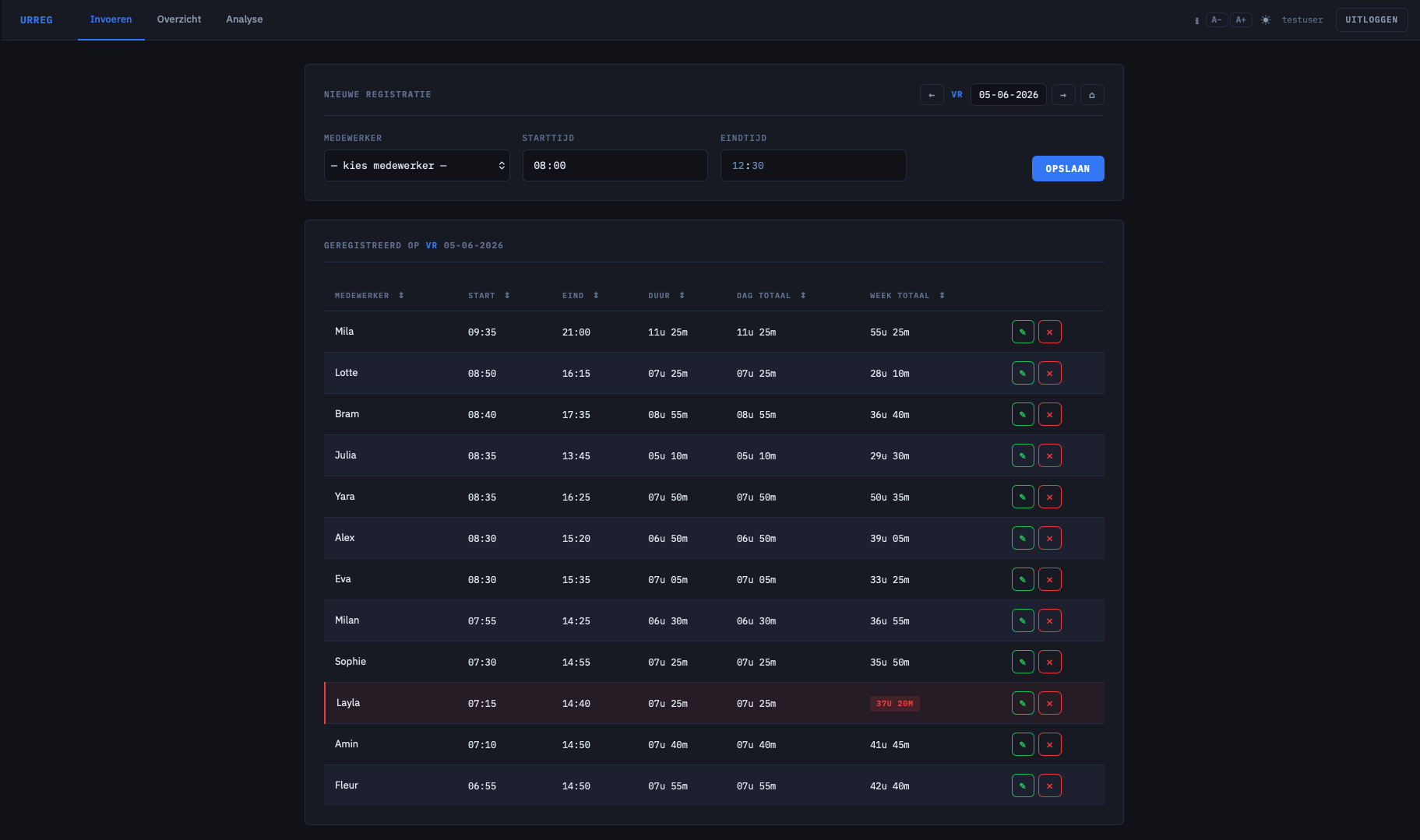Sort table by Eind column

pos(580,296)
